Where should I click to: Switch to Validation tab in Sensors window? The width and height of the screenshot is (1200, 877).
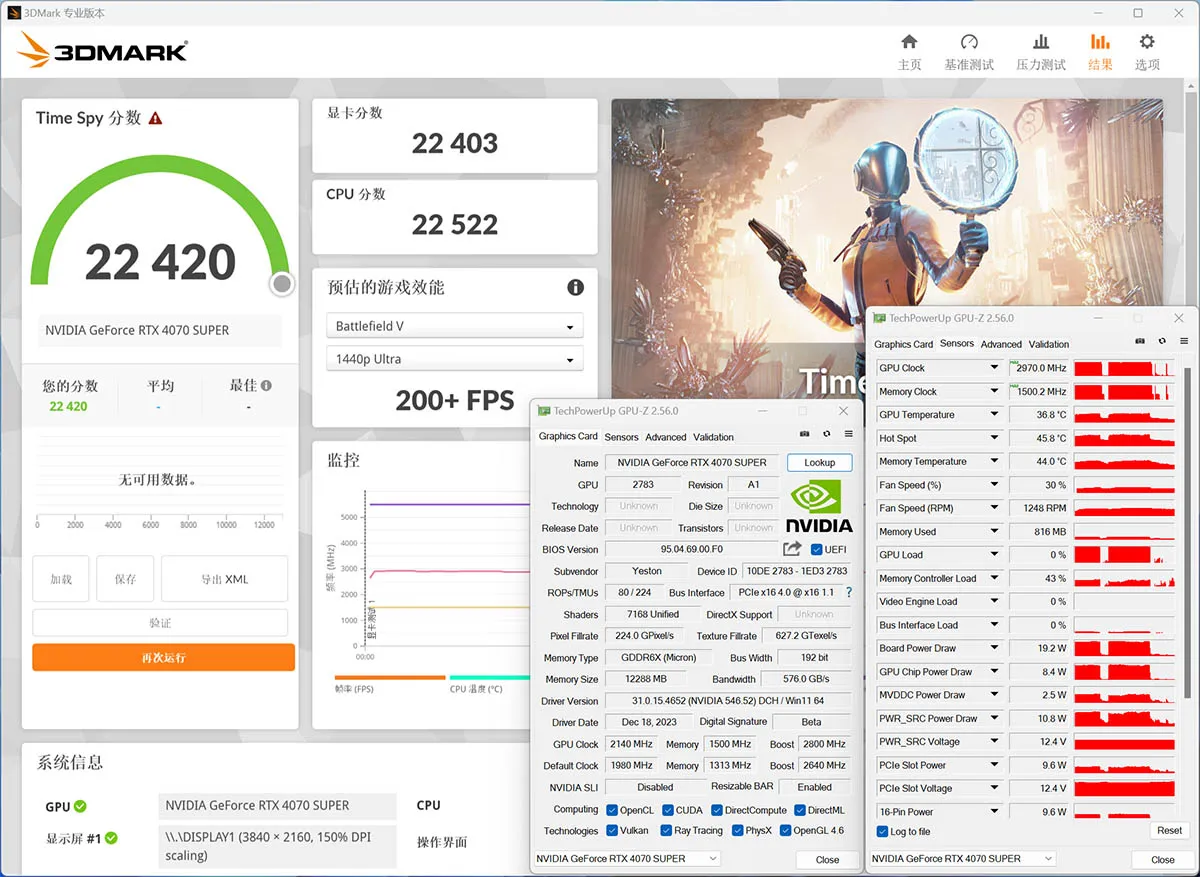1049,344
